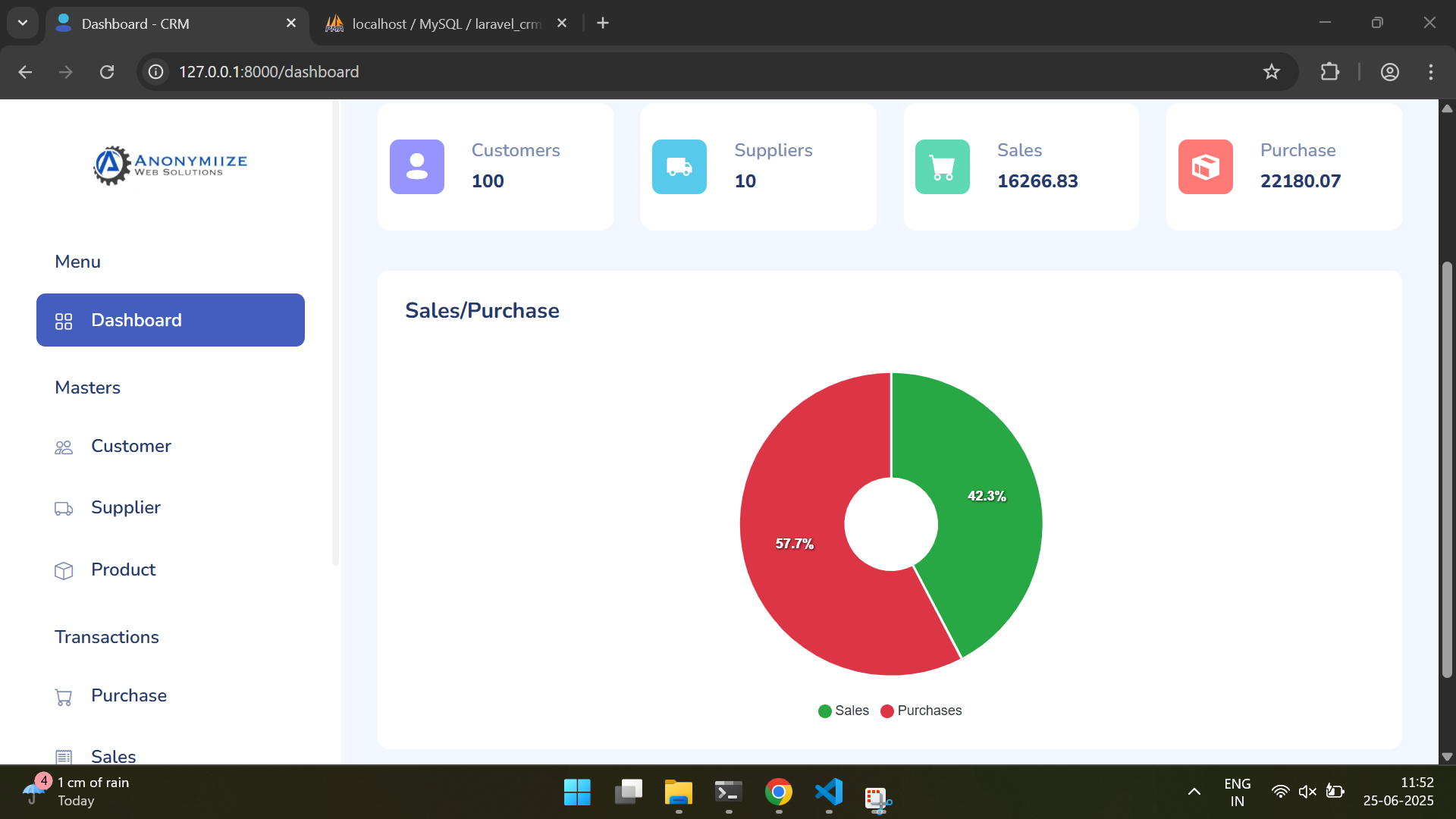This screenshot has width=1456, height=819.
Task: Click the Product cube icon in sidebar
Action: (64, 570)
